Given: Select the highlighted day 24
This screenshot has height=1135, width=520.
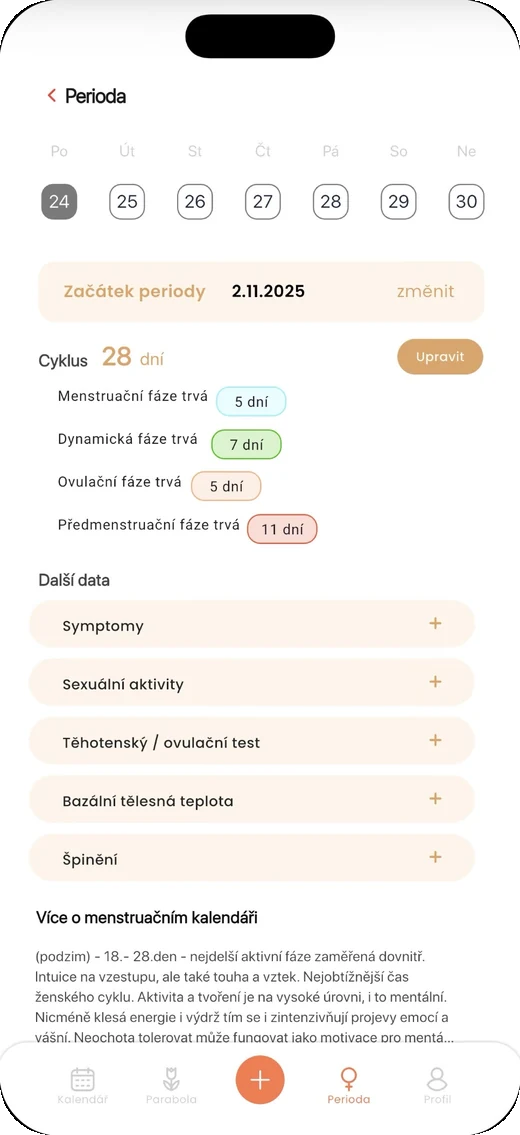Looking at the screenshot, I should tap(59, 202).
